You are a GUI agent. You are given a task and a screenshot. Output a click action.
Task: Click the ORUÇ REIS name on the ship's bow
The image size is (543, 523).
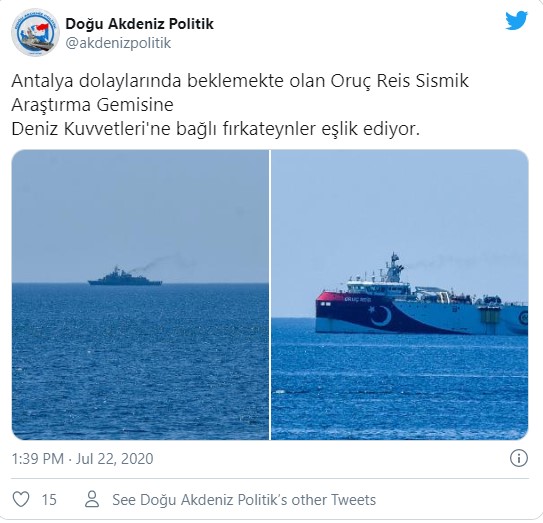pyautogui.click(x=357, y=299)
